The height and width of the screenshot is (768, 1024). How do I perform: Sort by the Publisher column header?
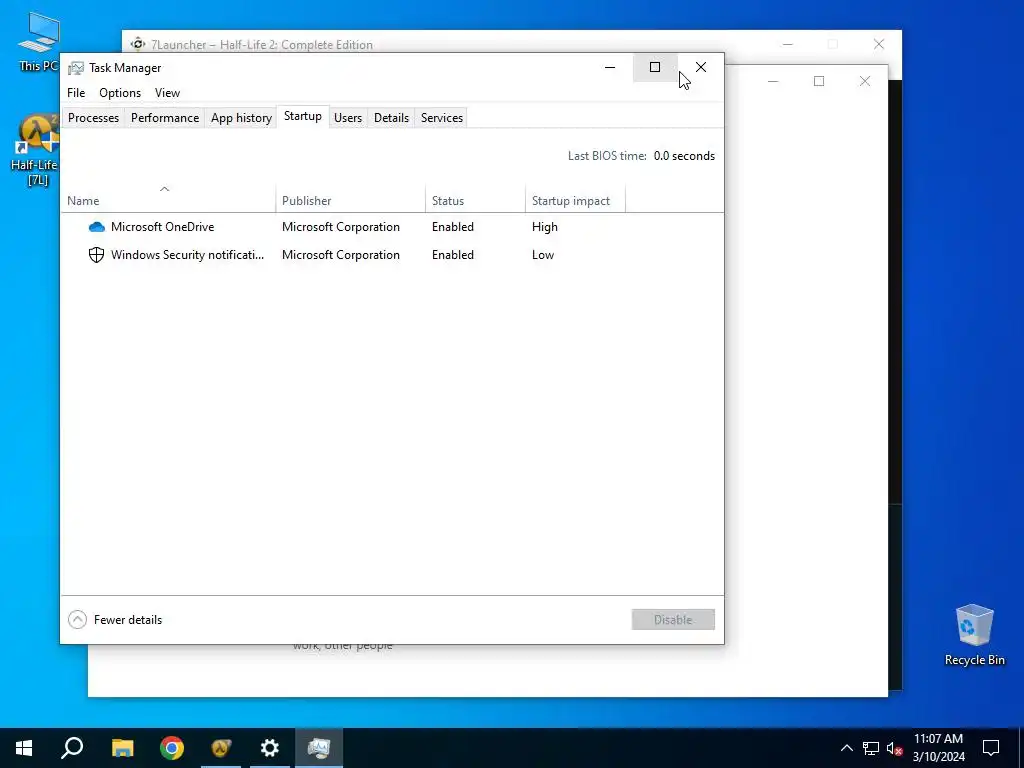coord(351,200)
